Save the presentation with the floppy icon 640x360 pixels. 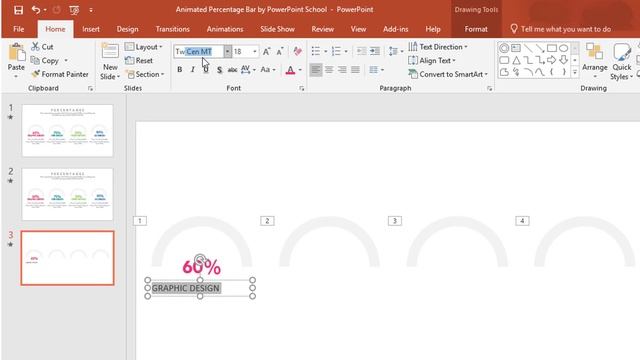18,10
